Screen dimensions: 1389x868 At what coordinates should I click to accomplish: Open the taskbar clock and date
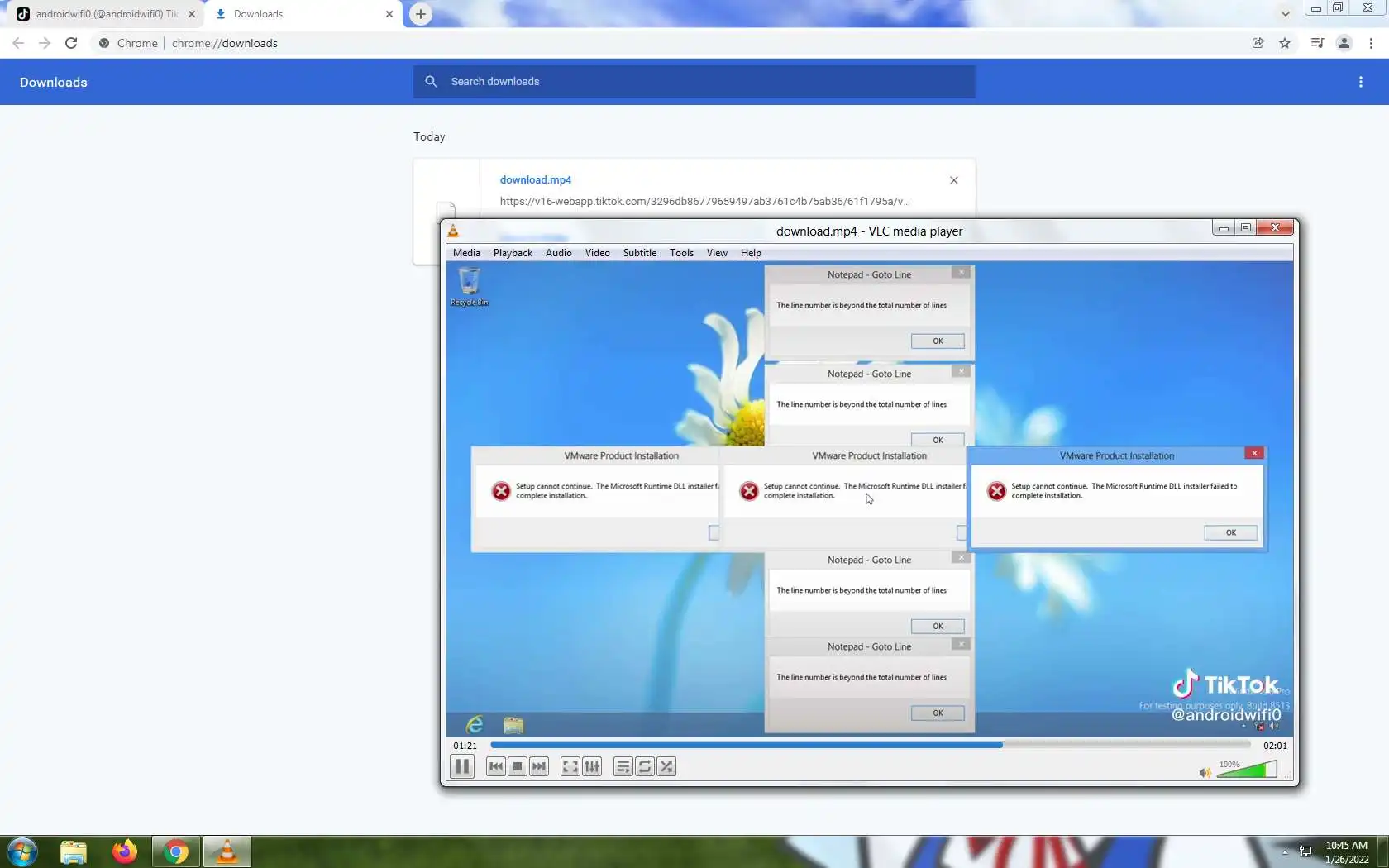pyautogui.click(x=1347, y=852)
